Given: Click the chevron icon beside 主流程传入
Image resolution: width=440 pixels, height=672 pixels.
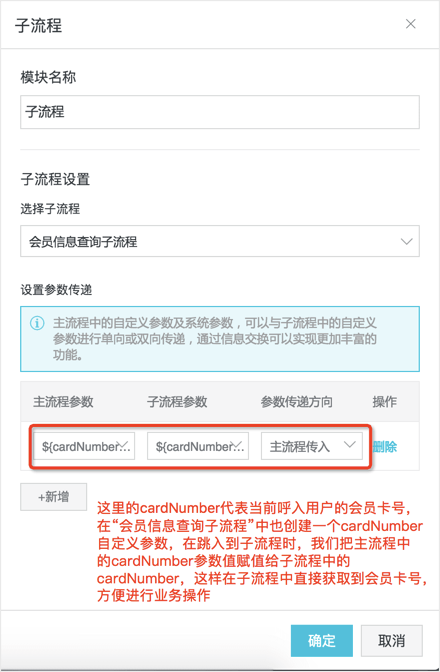Looking at the screenshot, I should point(350,445).
